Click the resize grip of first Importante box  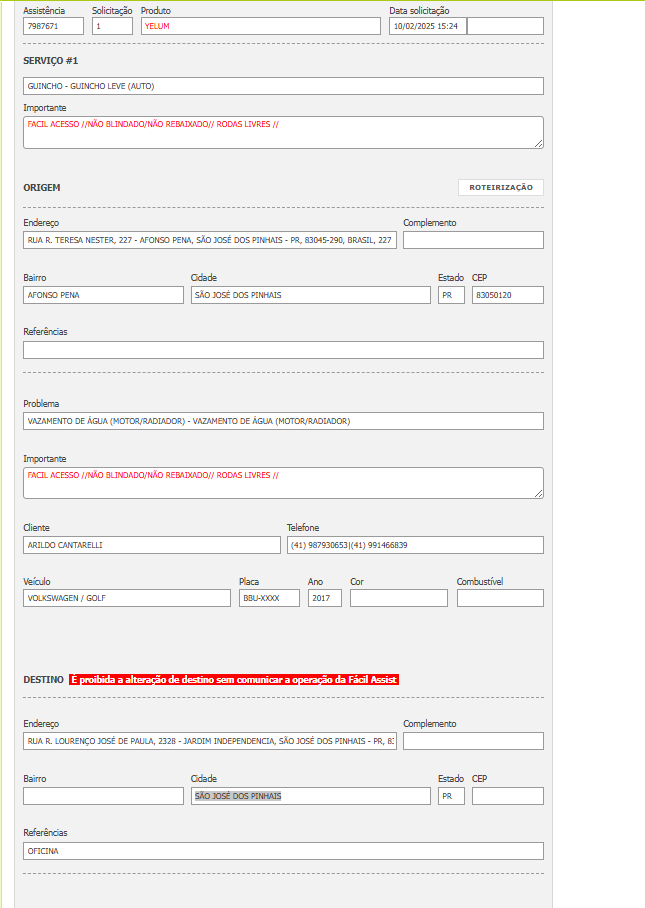[538, 144]
